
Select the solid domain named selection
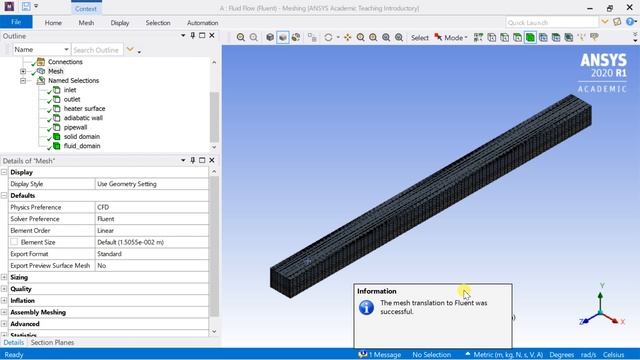[82, 137]
